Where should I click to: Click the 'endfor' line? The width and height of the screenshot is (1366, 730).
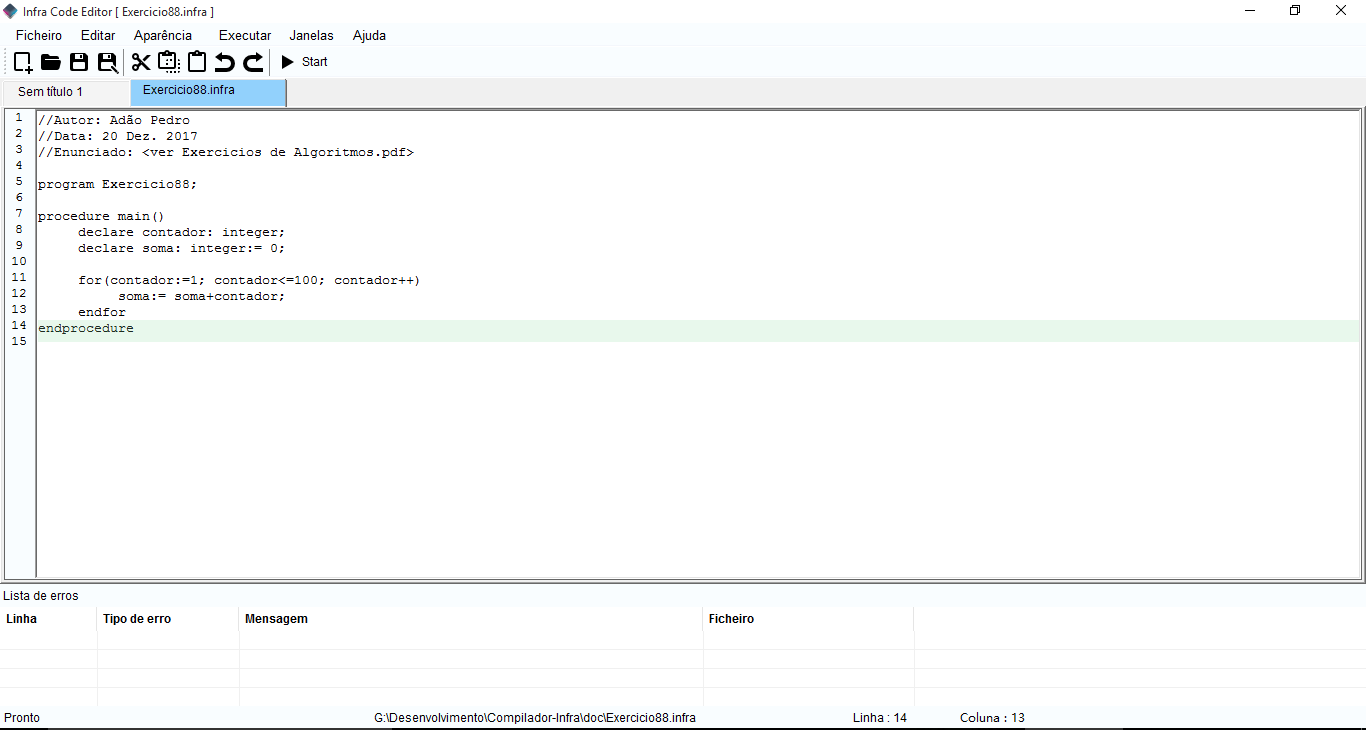point(102,312)
